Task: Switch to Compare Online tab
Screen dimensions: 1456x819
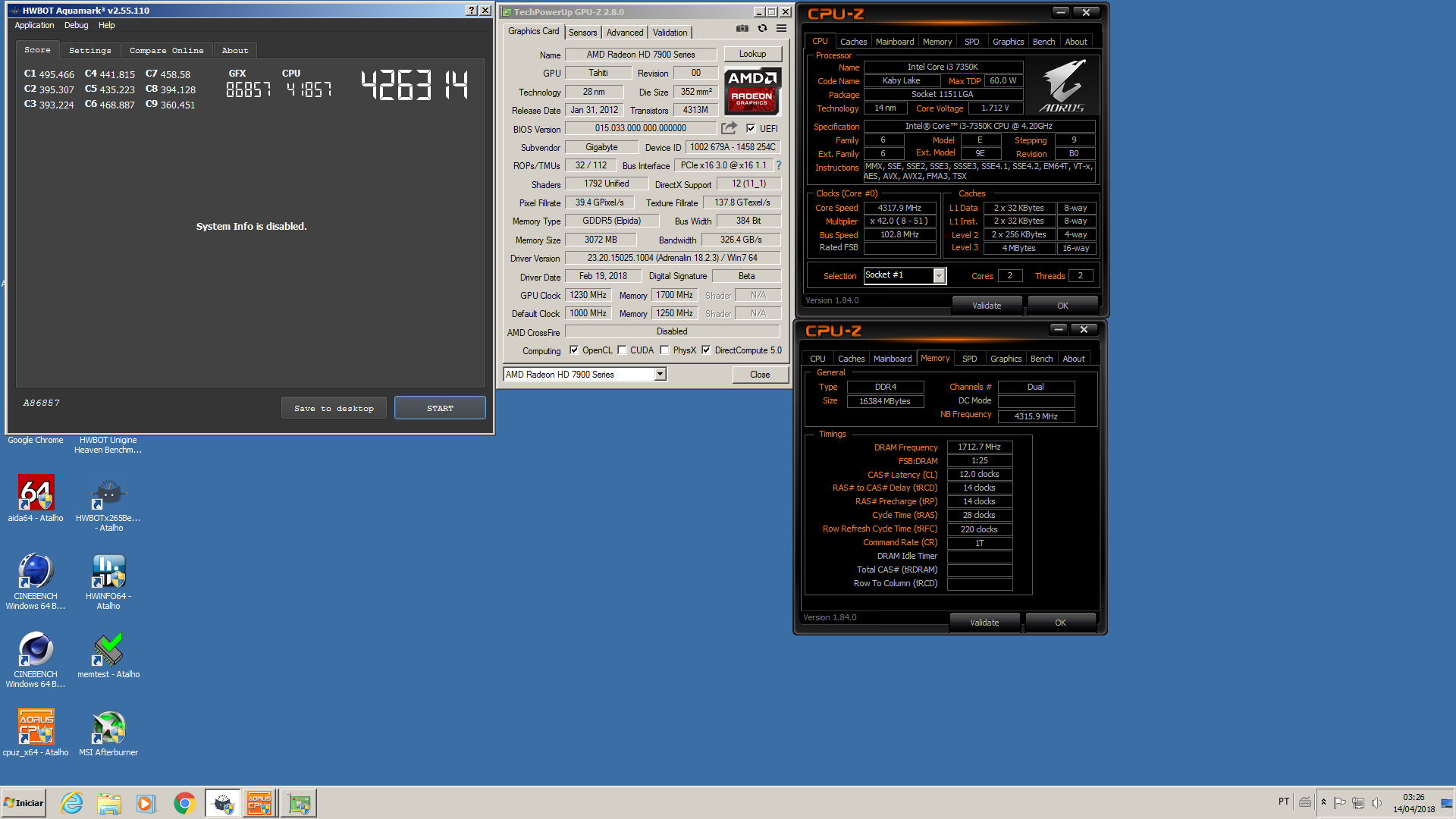Action: pyautogui.click(x=166, y=50)
